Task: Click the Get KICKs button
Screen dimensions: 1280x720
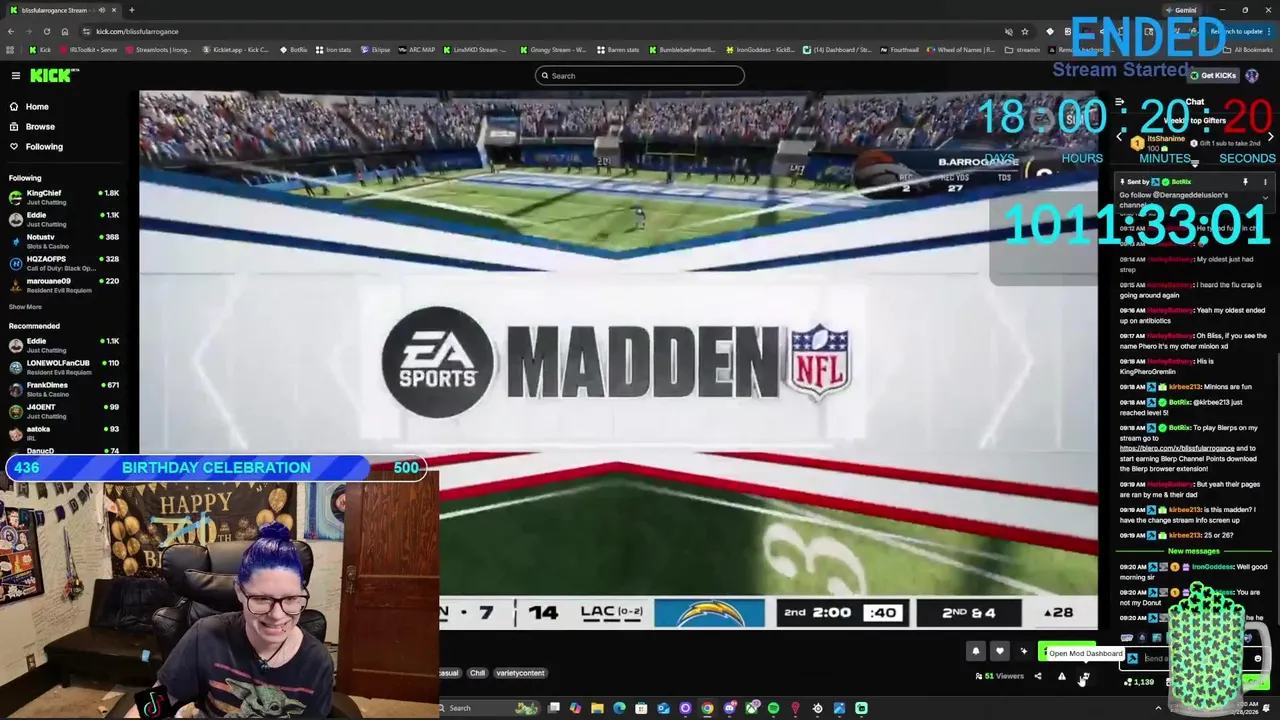Action: 1213,75
